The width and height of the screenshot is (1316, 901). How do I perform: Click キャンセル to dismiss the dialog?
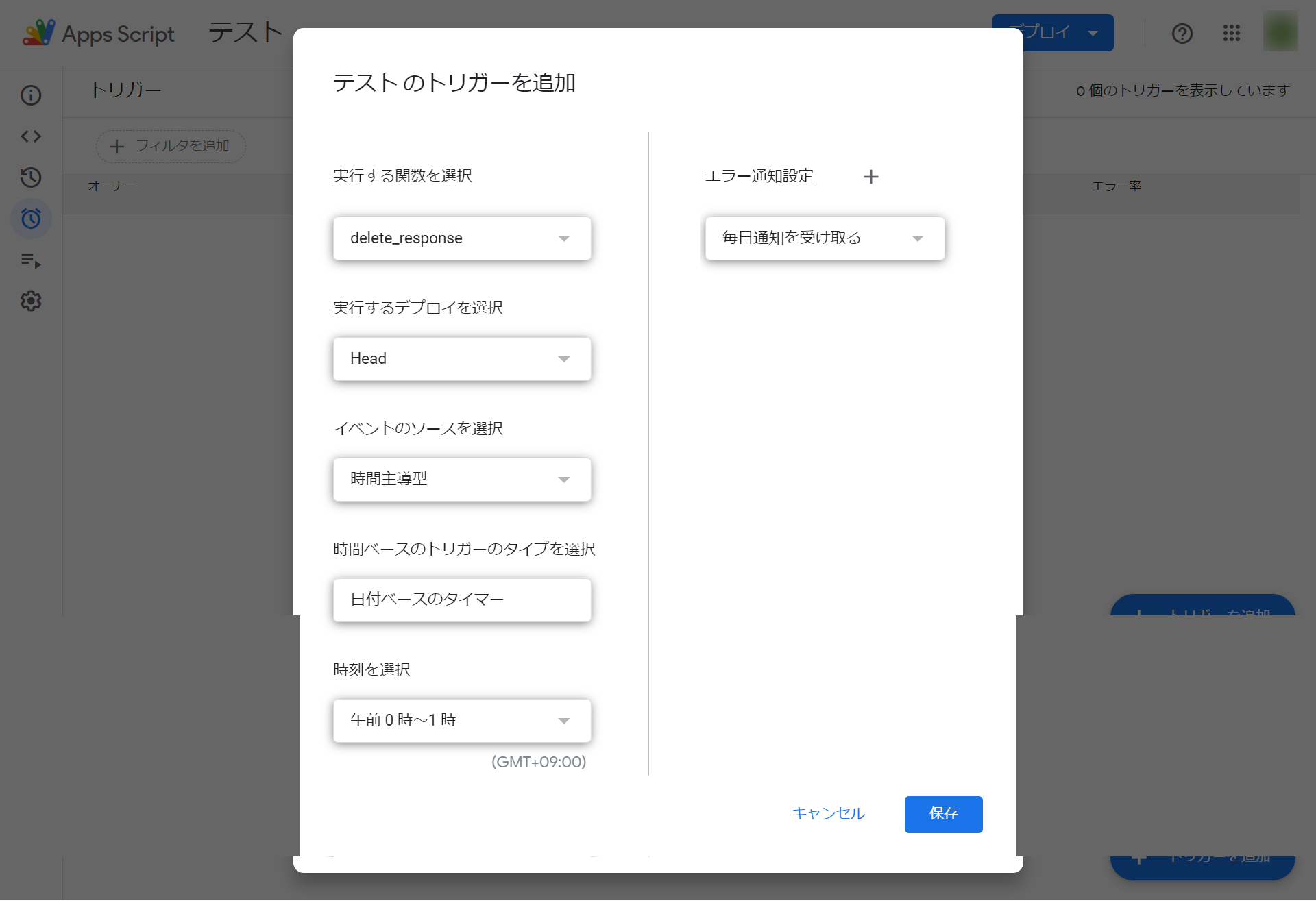pos(828,814)
